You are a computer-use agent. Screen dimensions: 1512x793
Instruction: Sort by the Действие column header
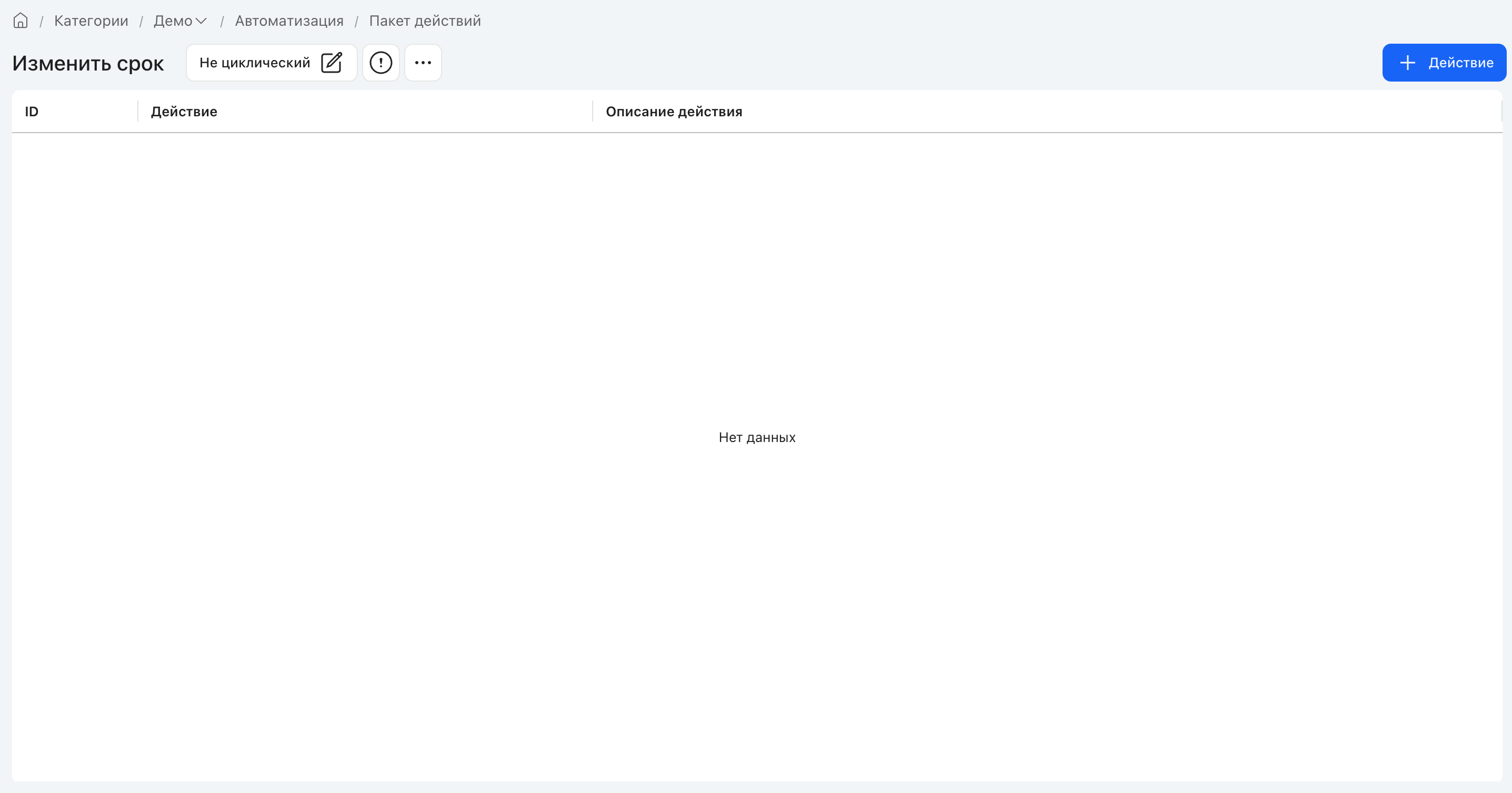(184, 112)
